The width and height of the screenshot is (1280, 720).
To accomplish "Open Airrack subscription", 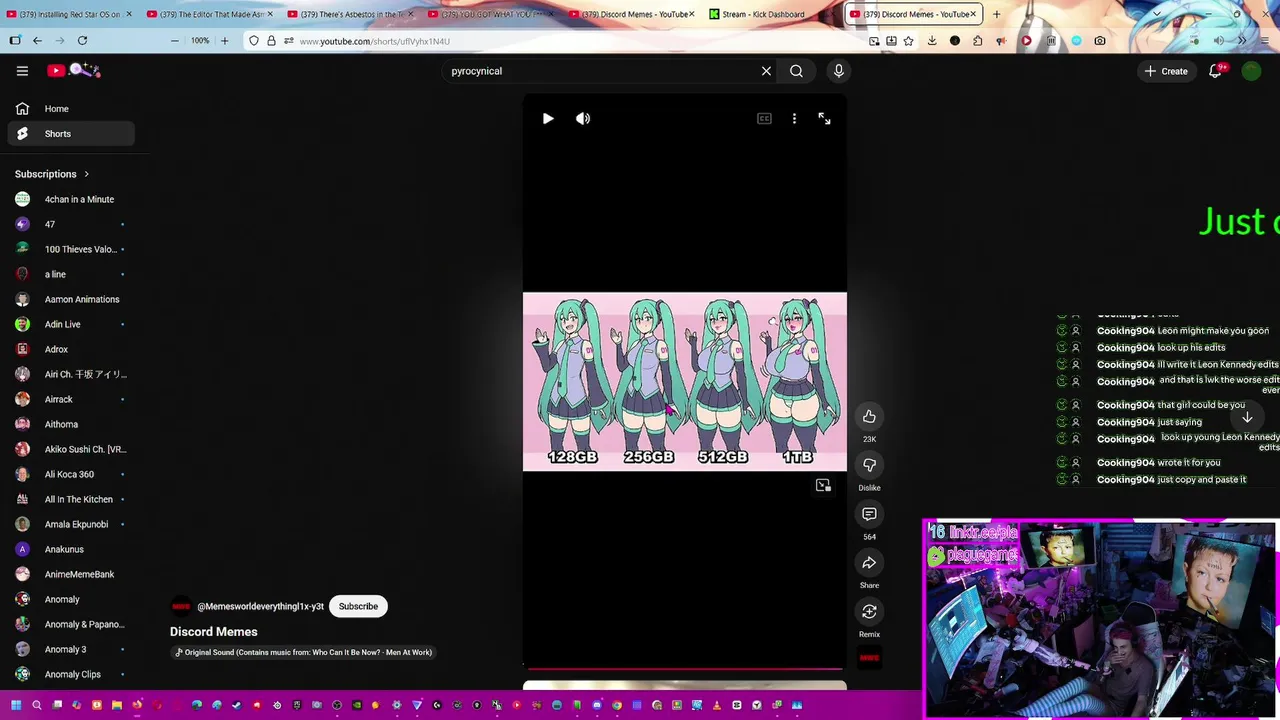I will pyautogui.click(x=71, y=399).
